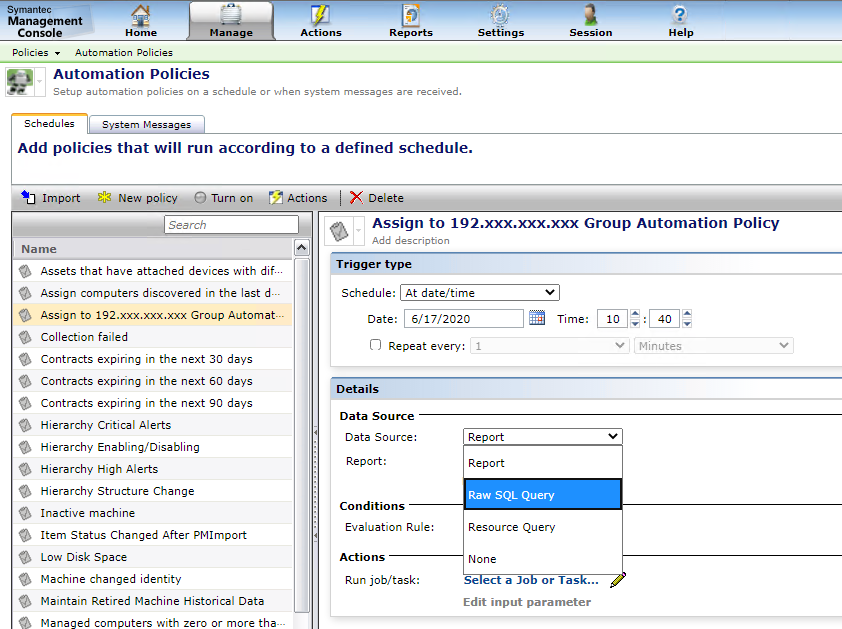Expand the arrow next to the policy tag icon

tap(359, 232)
